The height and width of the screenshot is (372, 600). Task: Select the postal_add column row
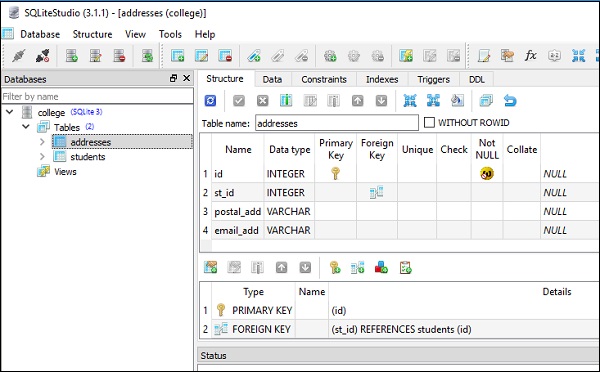pos(399,211)
